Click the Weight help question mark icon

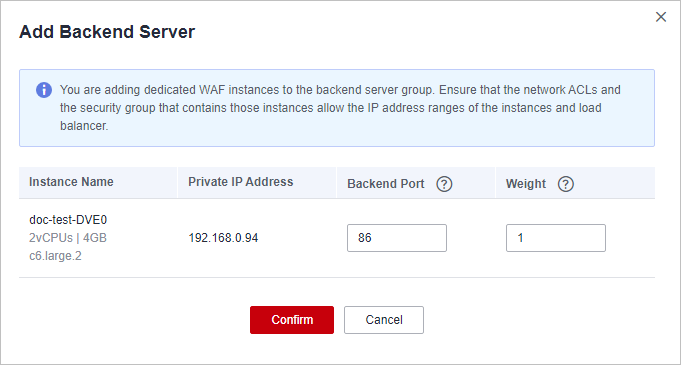pos(566,185)
